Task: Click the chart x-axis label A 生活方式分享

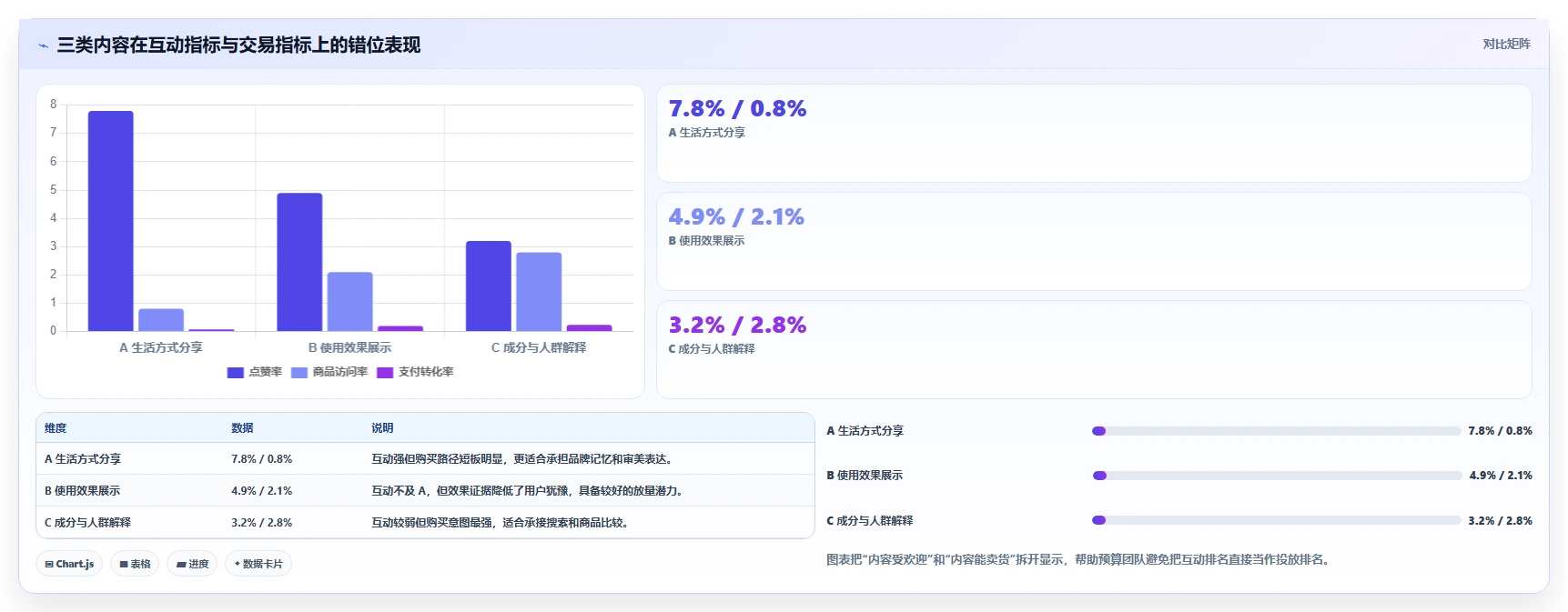Action: tap(161, 347)
